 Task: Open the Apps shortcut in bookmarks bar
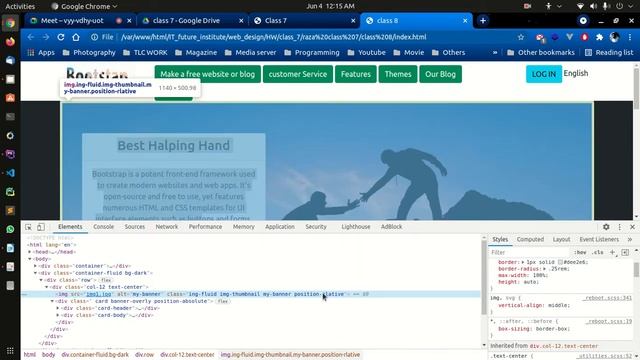coord(41,52)
